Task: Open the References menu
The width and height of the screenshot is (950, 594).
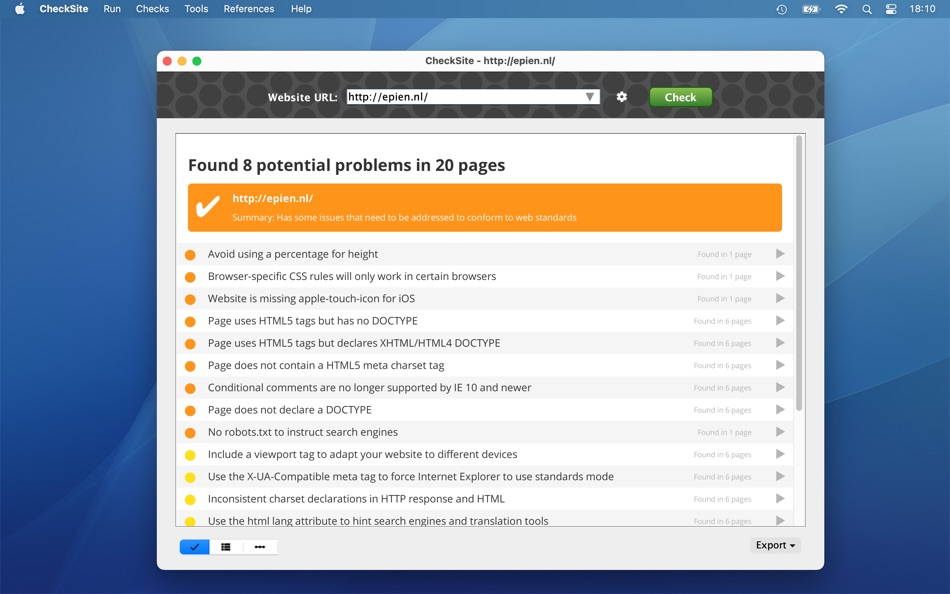Action: pos(248,8)
